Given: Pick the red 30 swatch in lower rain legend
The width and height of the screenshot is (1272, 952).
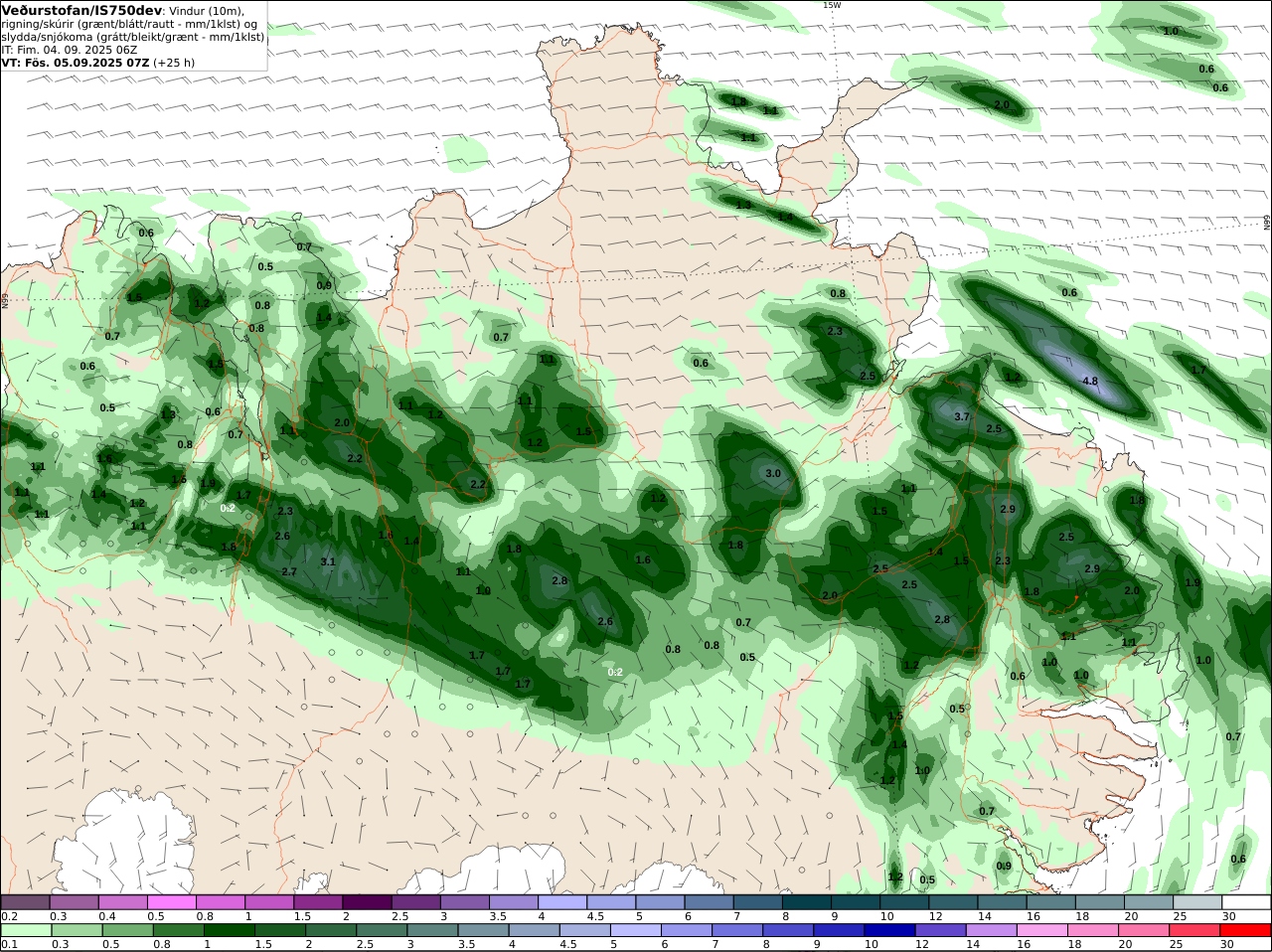Looking at the screenshot, I should click(x=1247, y=930).
